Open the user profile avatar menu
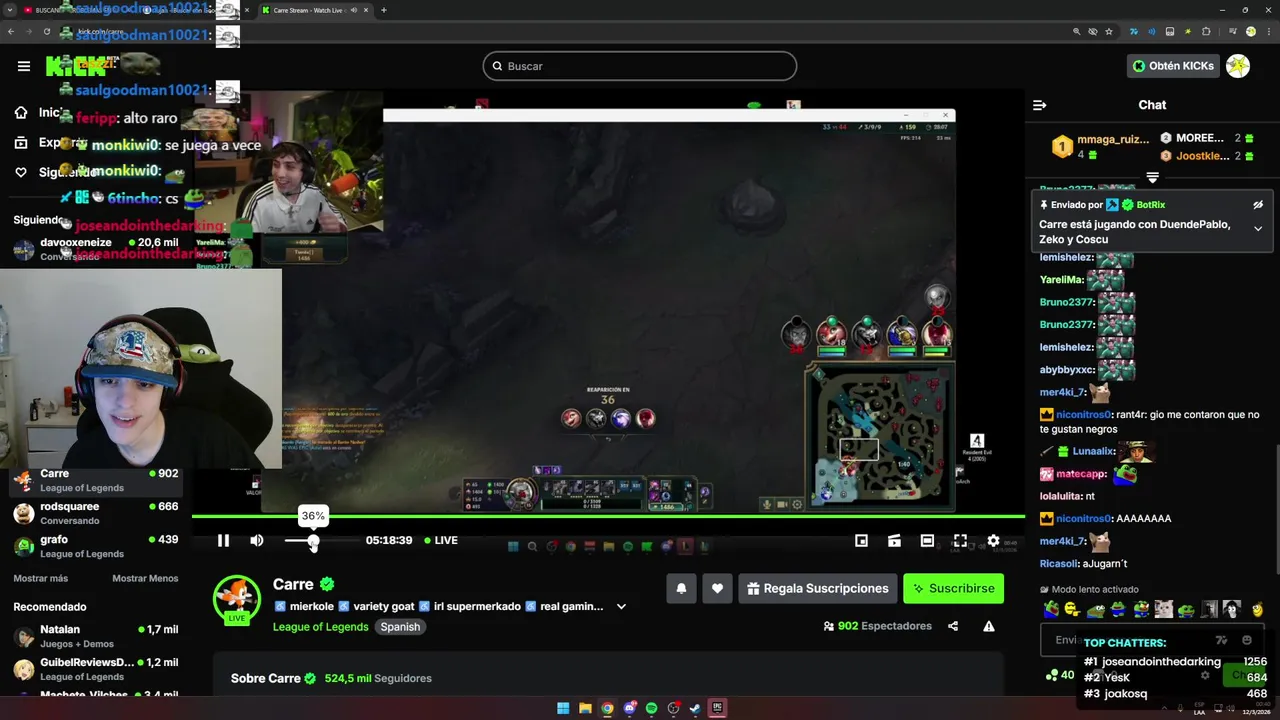Viewport: 1280px width, 720px height. click(1238, 66)
